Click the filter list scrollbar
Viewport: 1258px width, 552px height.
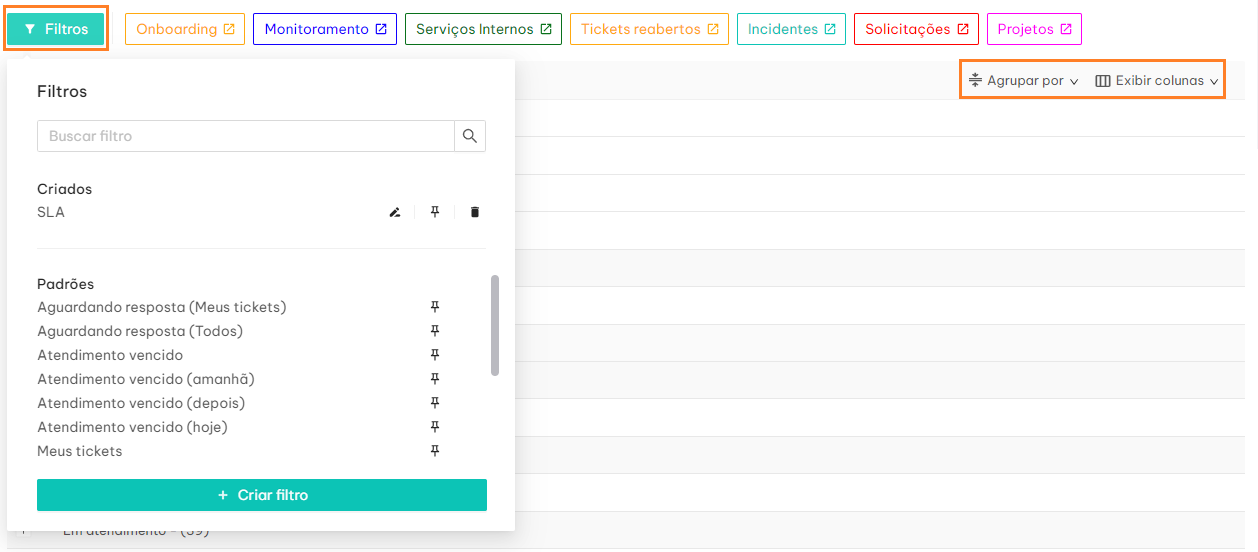pos(495,325)
